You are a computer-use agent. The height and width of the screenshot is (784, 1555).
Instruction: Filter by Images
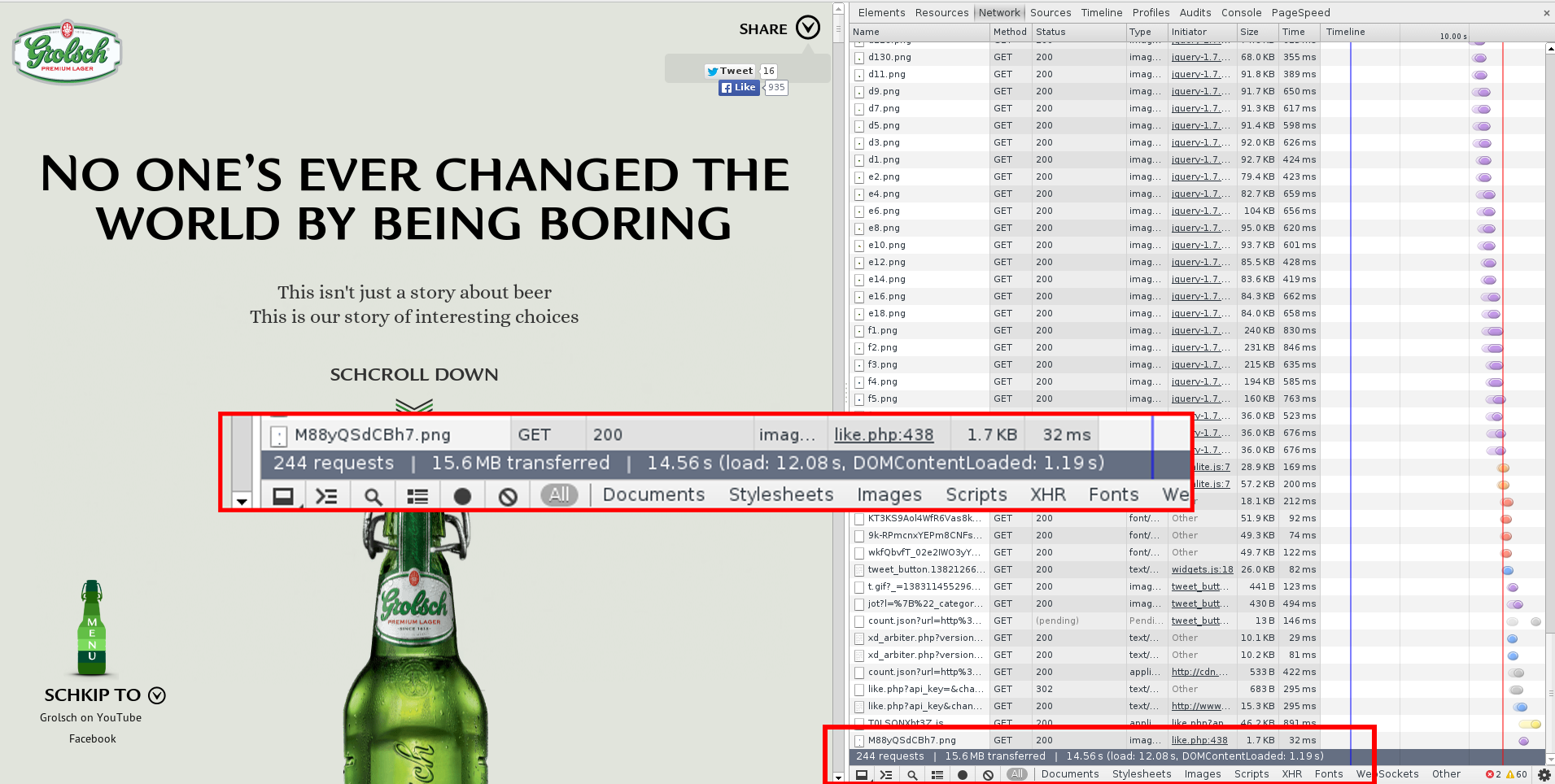point(1203,774)
